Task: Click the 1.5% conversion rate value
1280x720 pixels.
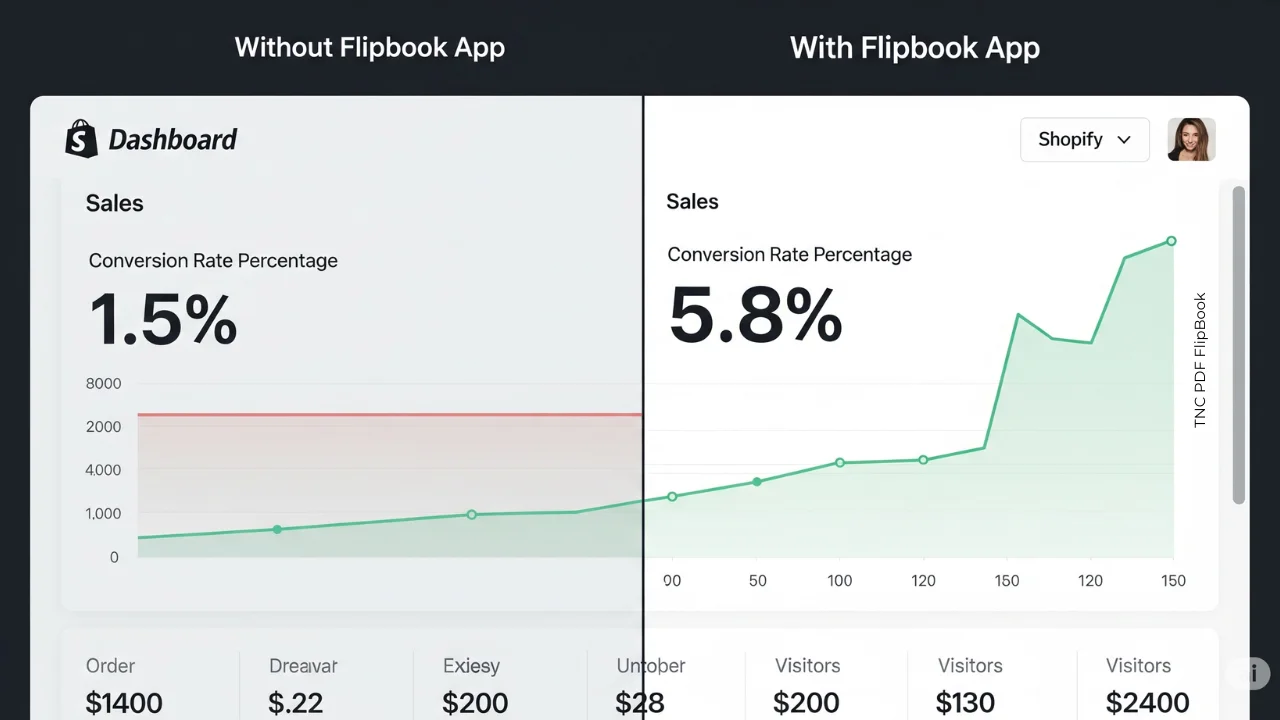Action: [163, 320]
